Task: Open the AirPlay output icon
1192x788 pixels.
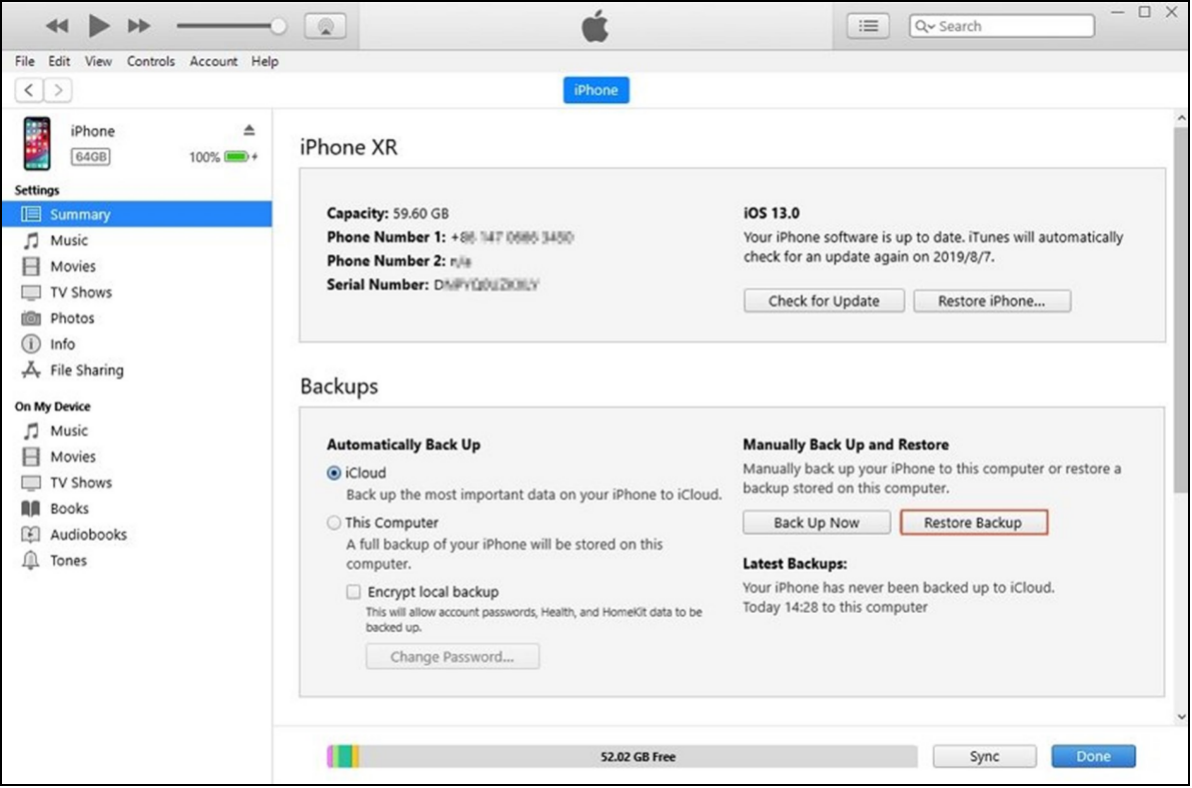Action: point(324,27)
